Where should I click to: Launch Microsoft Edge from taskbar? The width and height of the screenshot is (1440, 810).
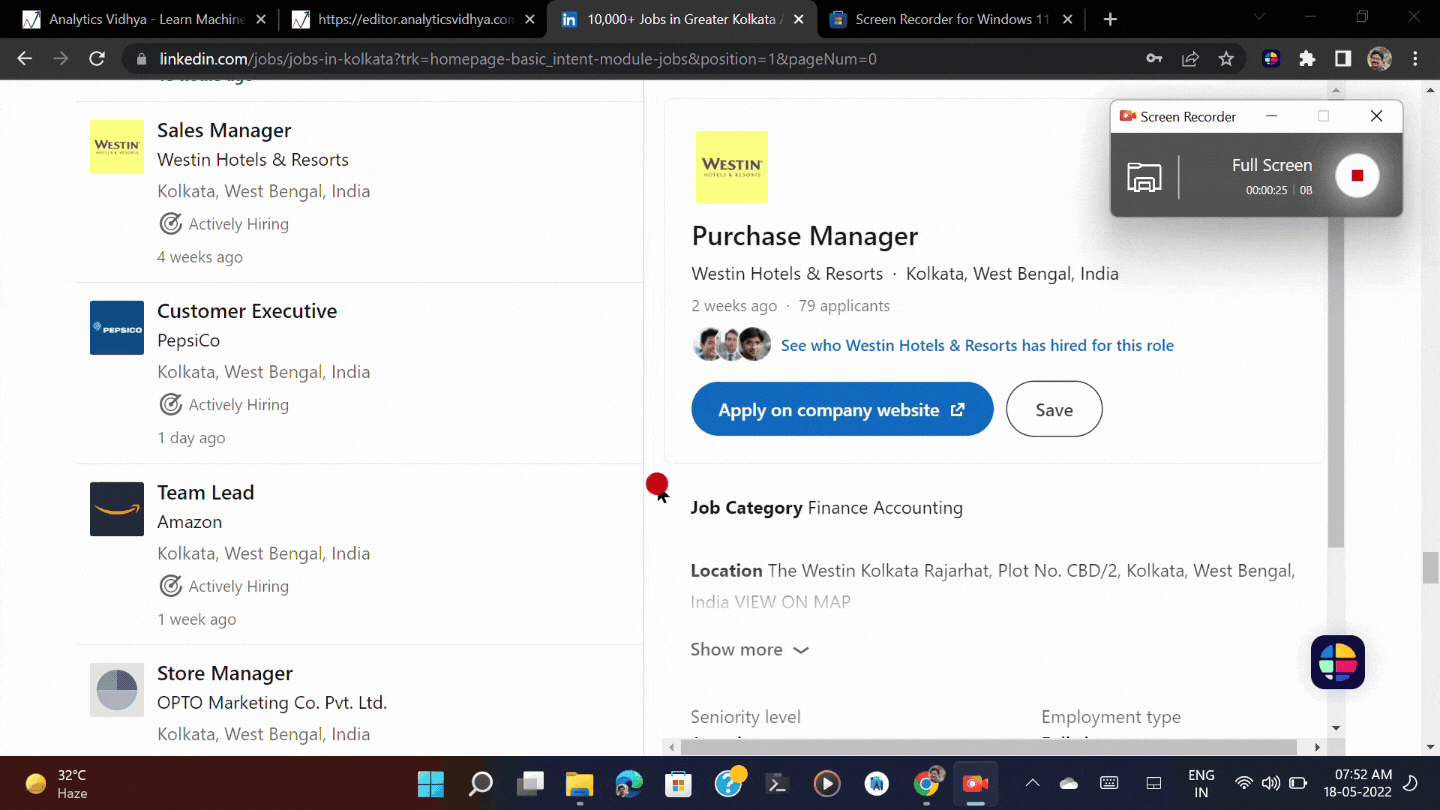629,783
